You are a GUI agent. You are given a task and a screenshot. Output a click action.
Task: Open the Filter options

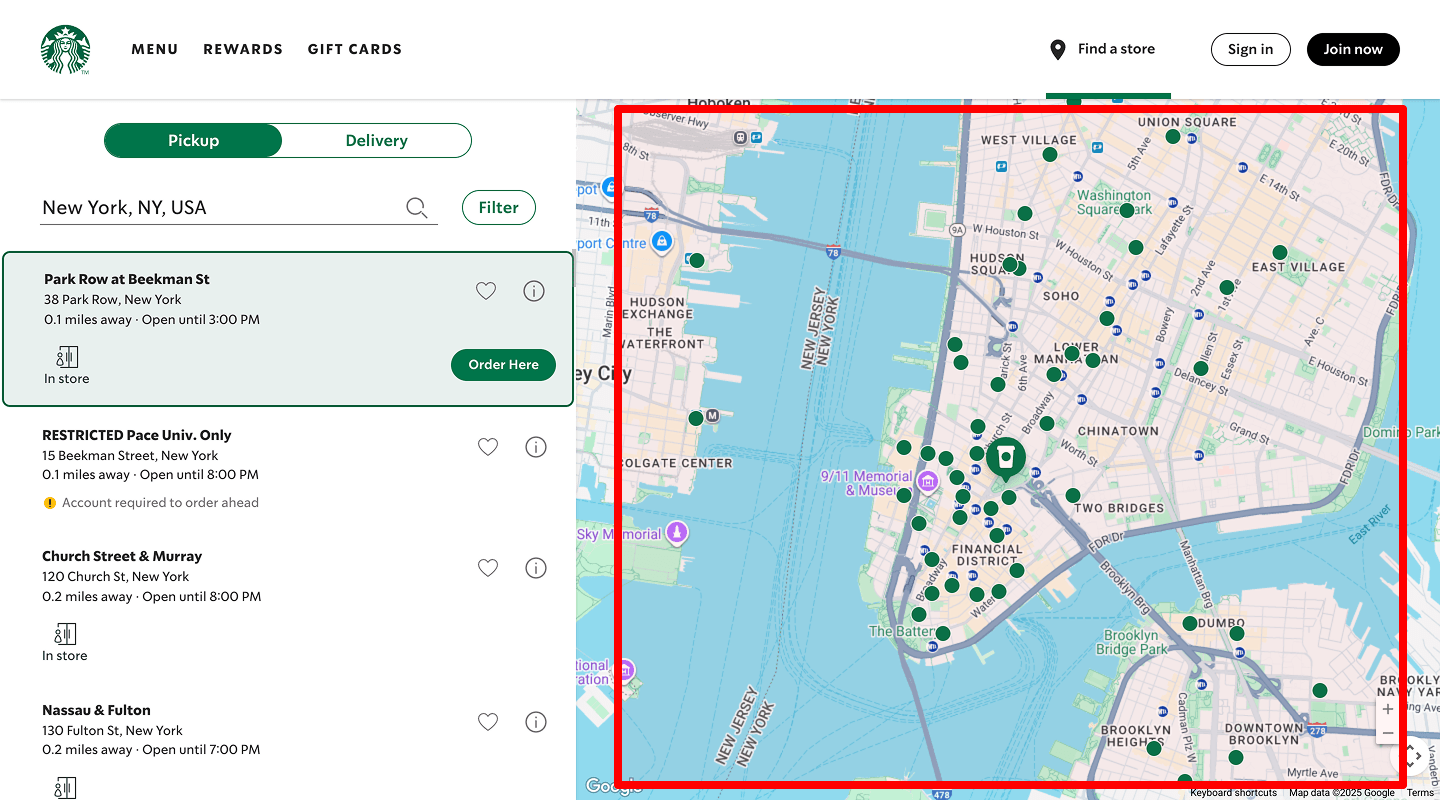pos(498,207)
